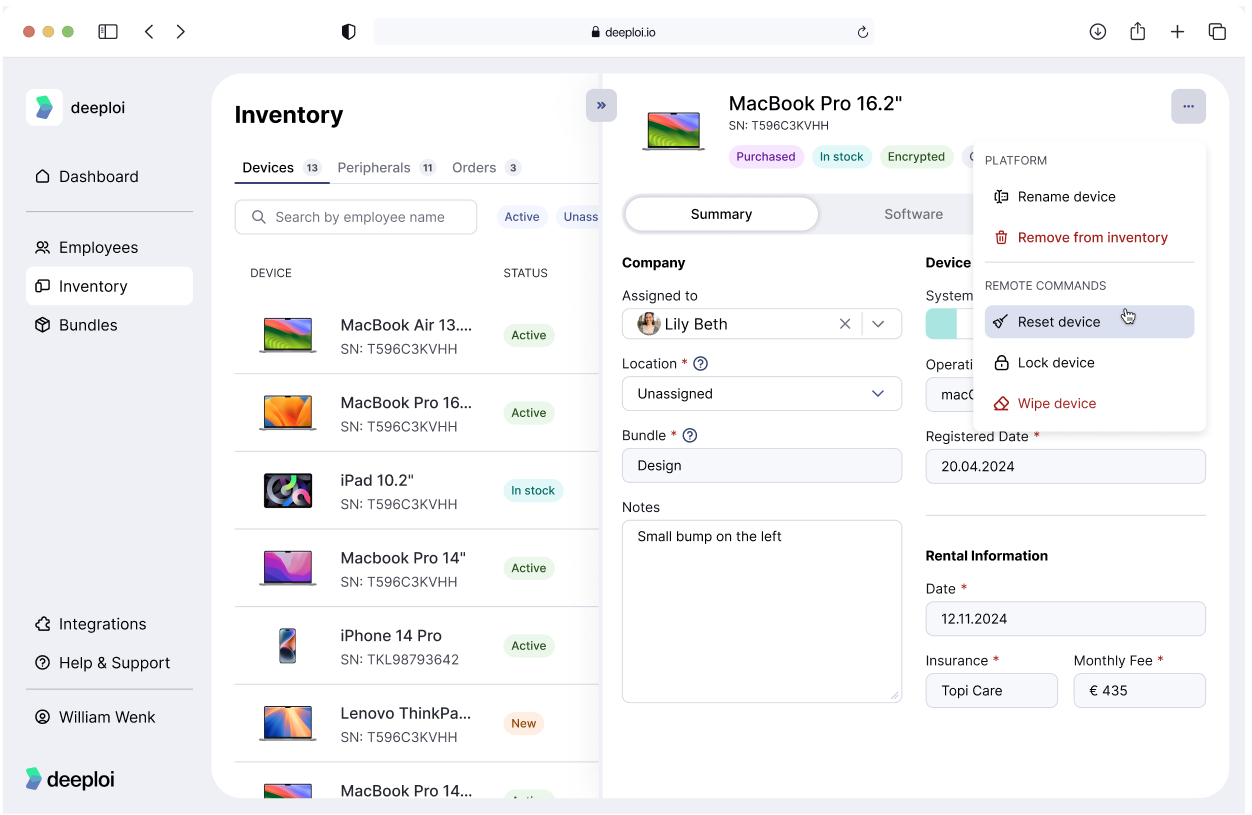Filter devices by the Active chip
Viewport: 1252px width, 815px height.
tap(522, 217)
